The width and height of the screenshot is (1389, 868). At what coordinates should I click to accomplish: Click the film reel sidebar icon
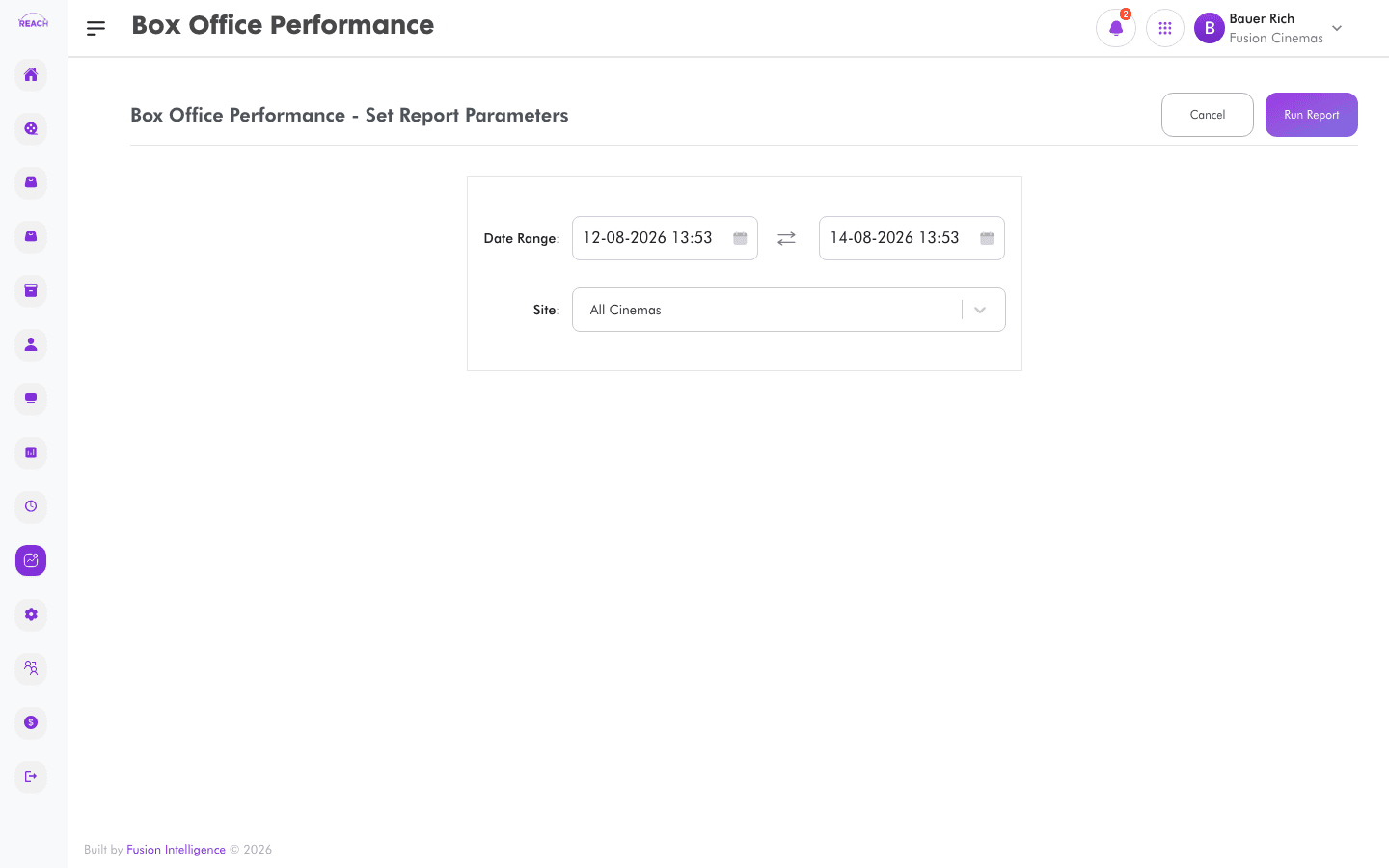tap(31, 128)
